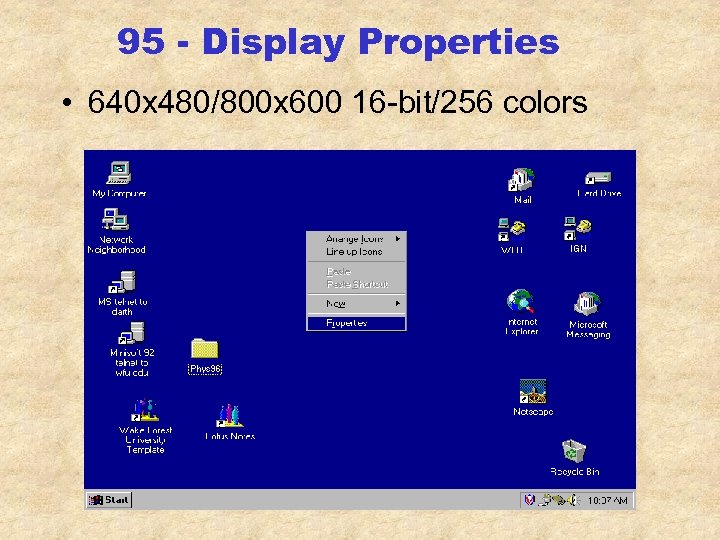Open Arrange Icons submenu in context menu
This screenshot has height=540, width=720.
356,239
